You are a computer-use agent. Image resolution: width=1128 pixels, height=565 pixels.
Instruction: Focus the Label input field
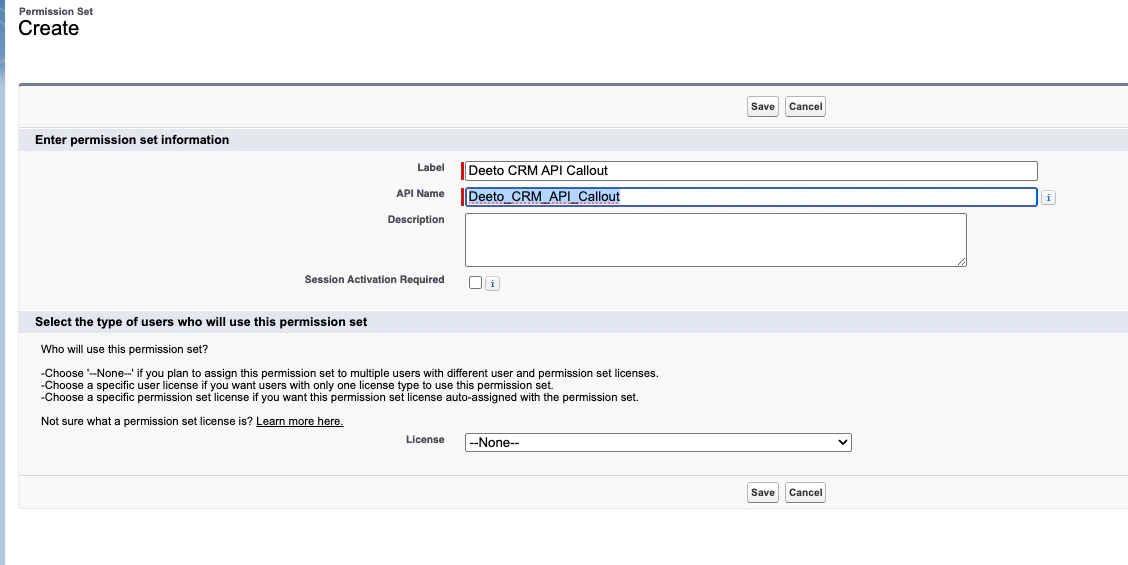pyautogui.click(x=751, y=171)
